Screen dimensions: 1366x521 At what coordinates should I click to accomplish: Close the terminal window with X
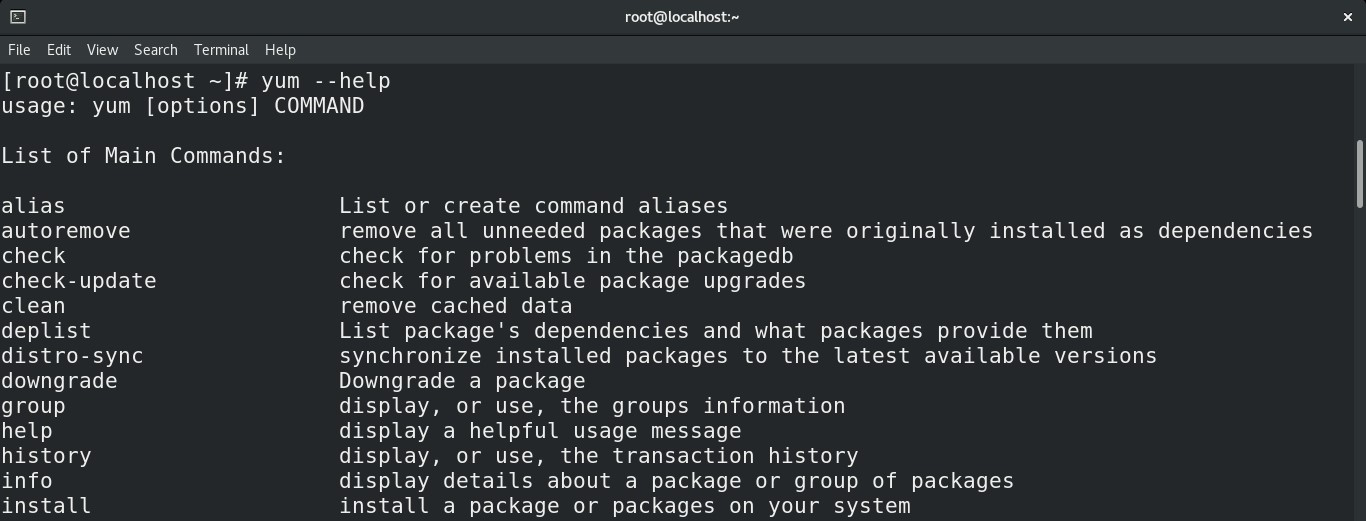point(1347,17)
